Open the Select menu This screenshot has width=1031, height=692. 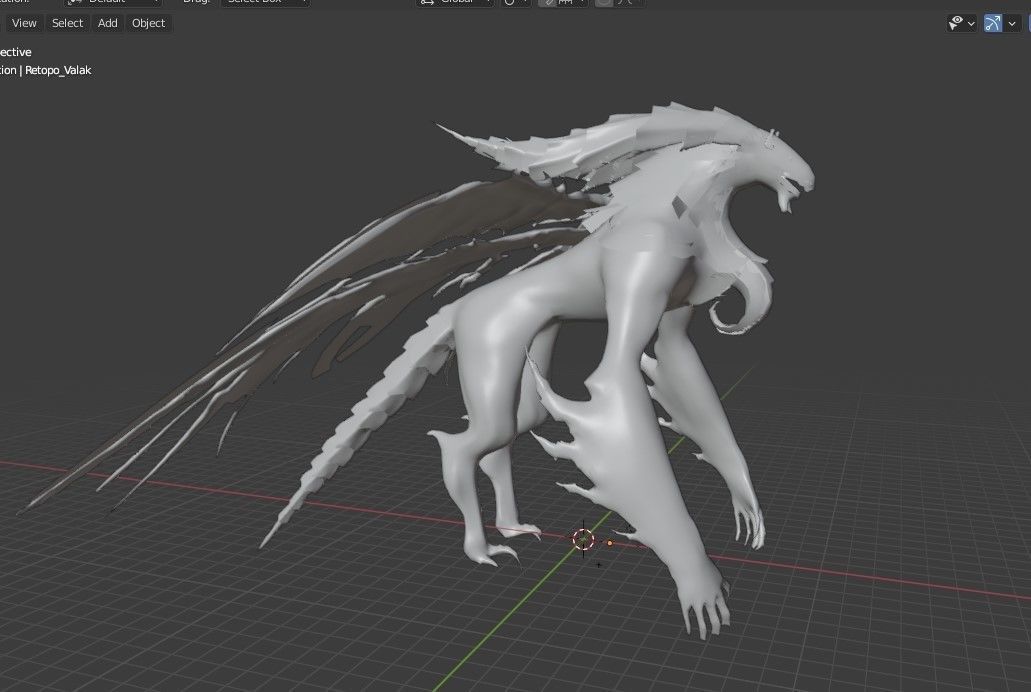tap(67, 23)
